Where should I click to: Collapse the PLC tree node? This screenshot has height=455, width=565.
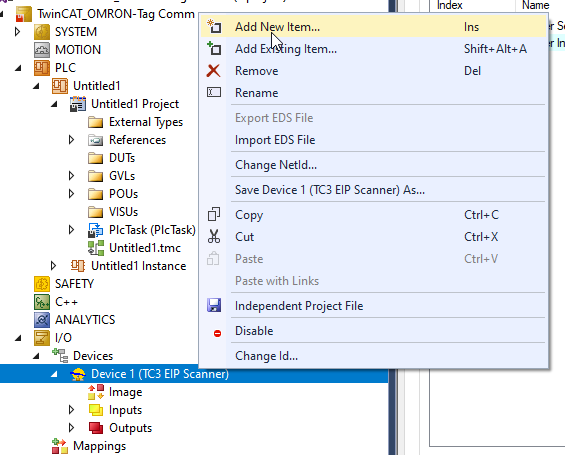pos(18,68)
